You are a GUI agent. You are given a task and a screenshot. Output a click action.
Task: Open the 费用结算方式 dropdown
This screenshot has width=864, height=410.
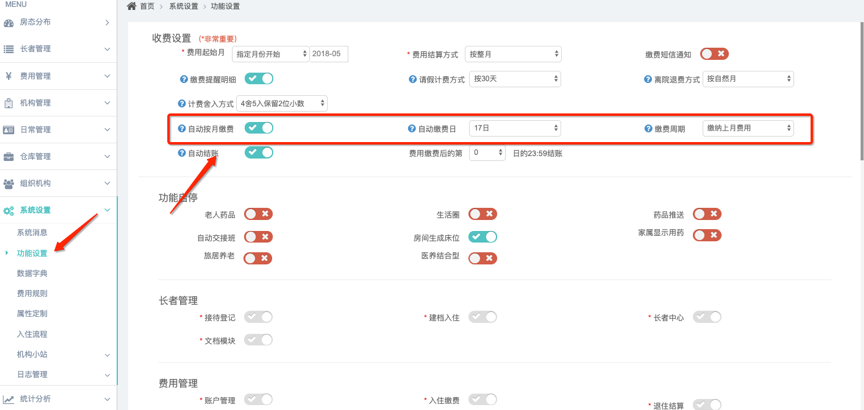(x=514, y=54)
